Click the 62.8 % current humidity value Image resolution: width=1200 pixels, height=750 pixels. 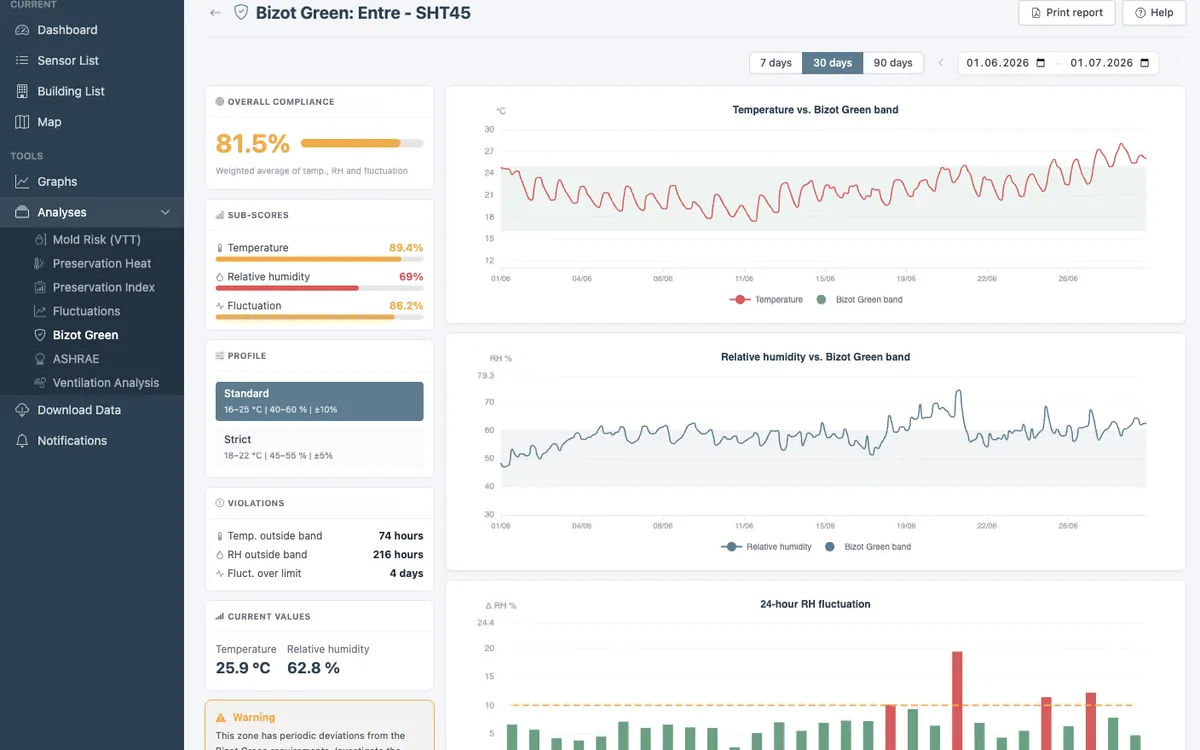pos(313,668)
